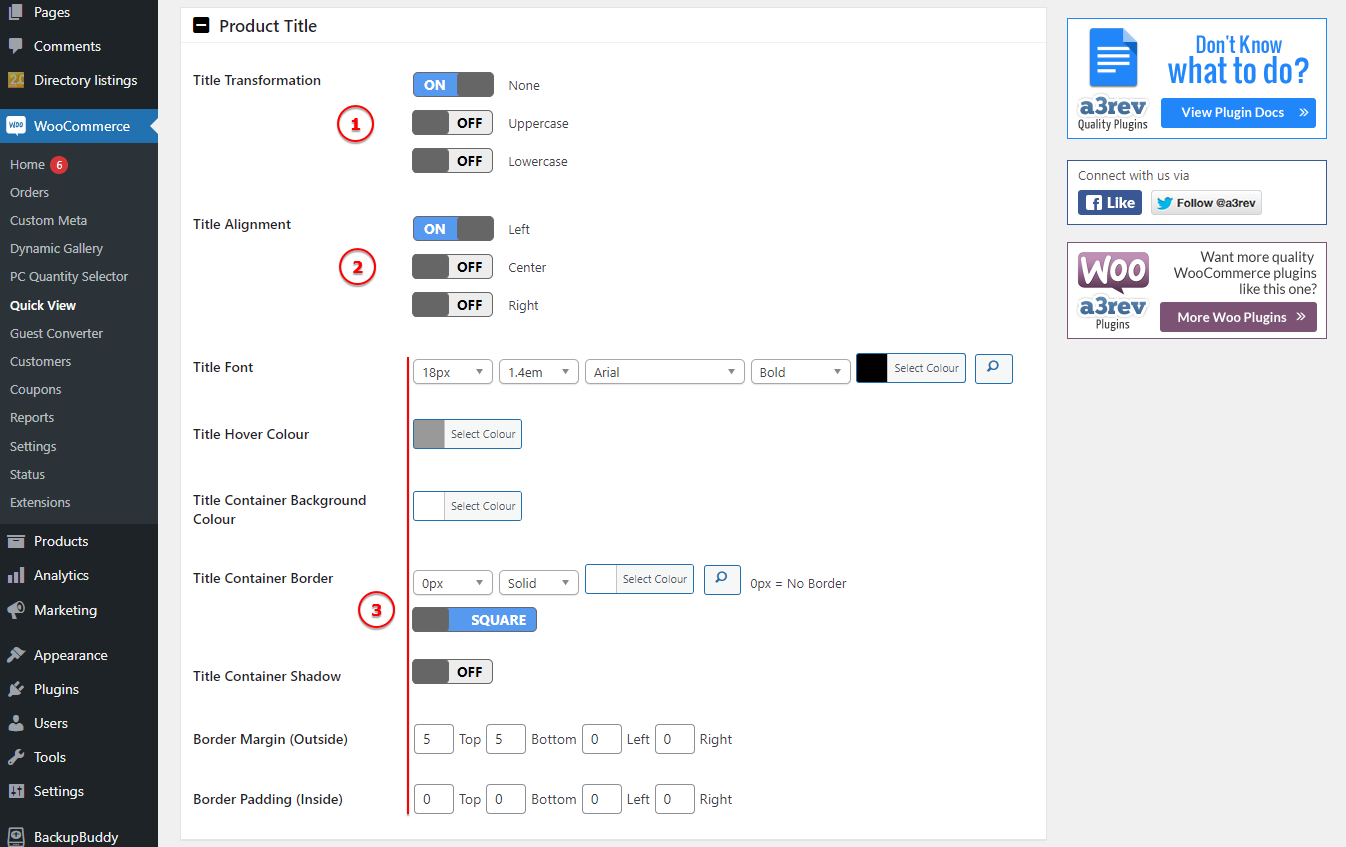Turn on Center title alignment toggle
The image size is (1346, 847).
(452, 267)
